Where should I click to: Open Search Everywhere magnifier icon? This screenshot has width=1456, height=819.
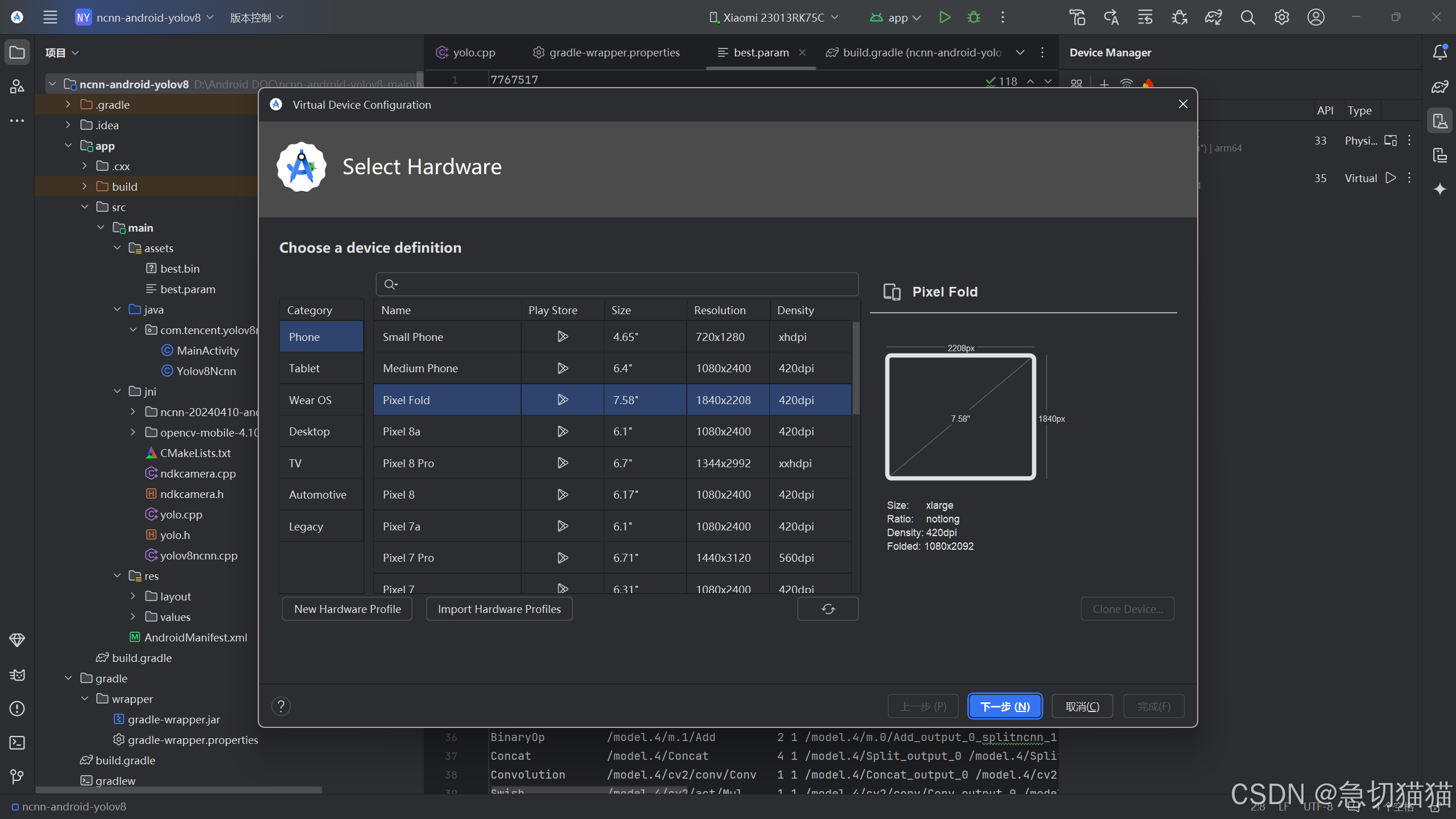1247,17
